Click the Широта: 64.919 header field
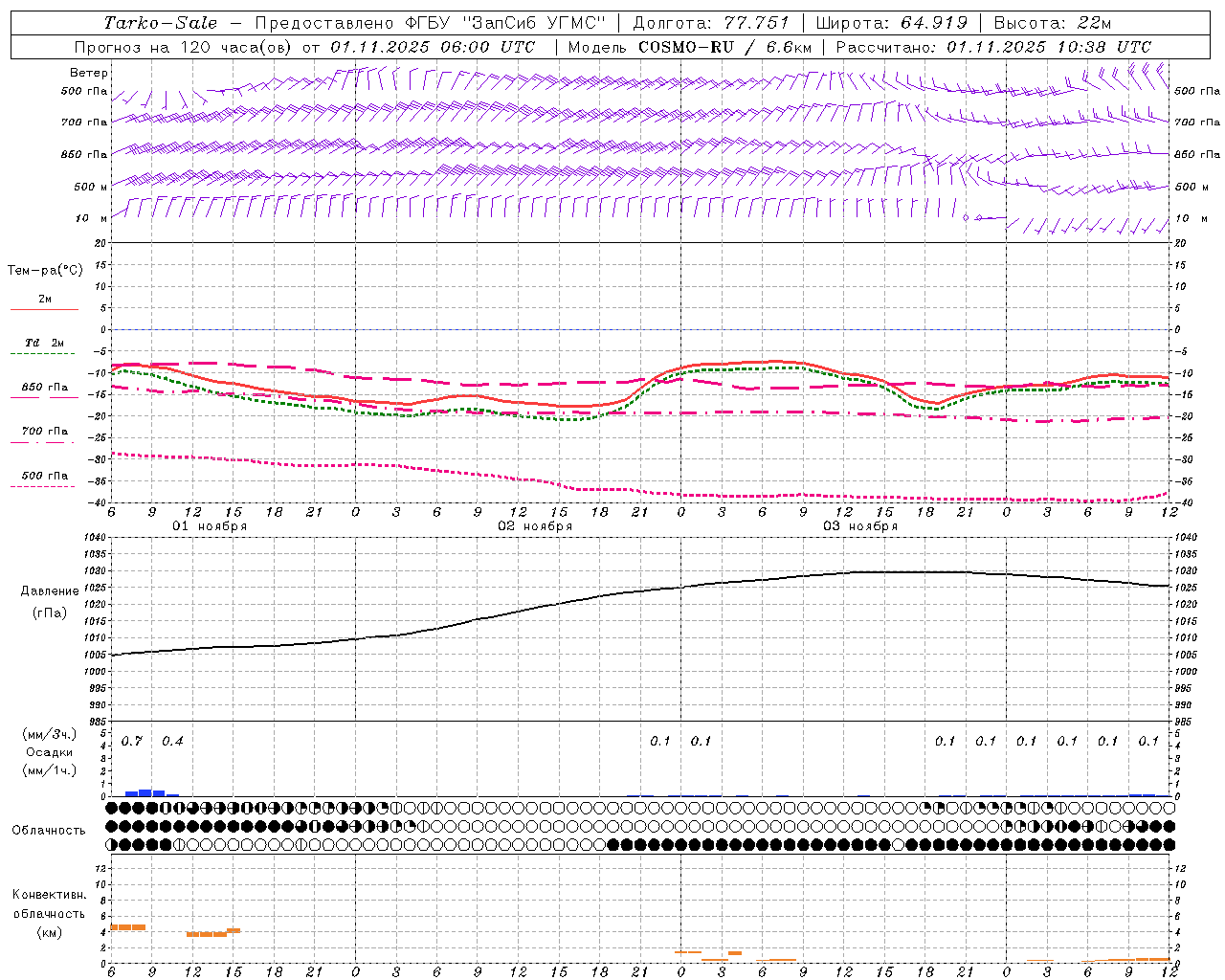The height and width of the screenshot is (980, 1225). 892,23
